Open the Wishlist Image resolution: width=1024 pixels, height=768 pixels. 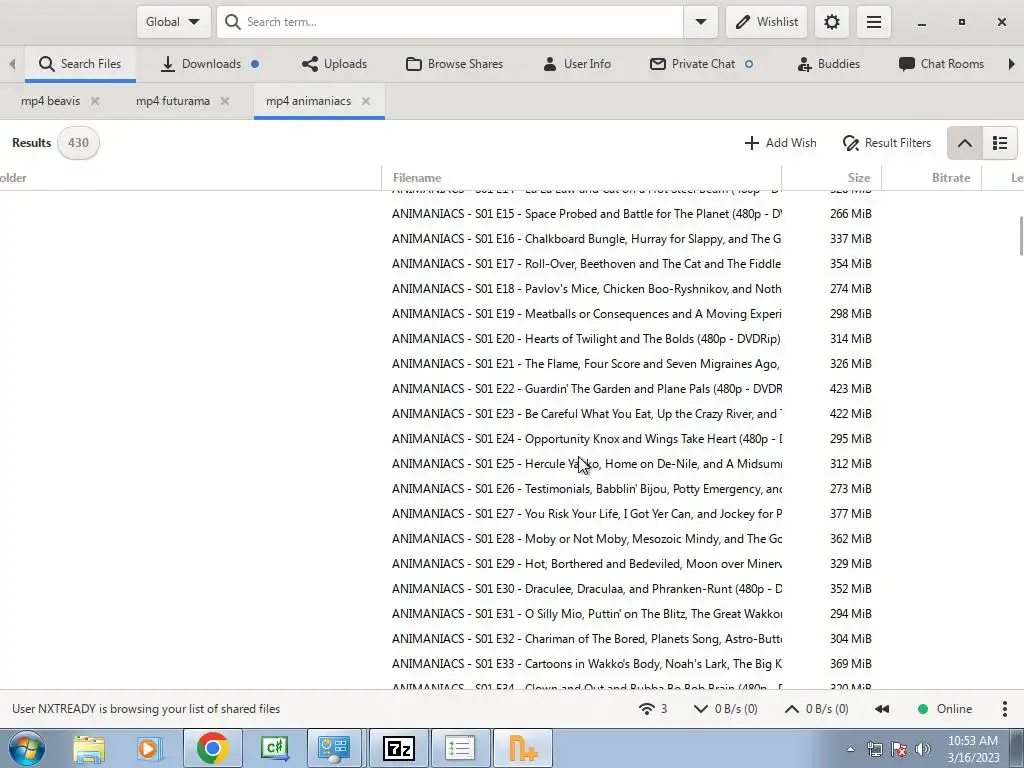click(x=767, y=22)
